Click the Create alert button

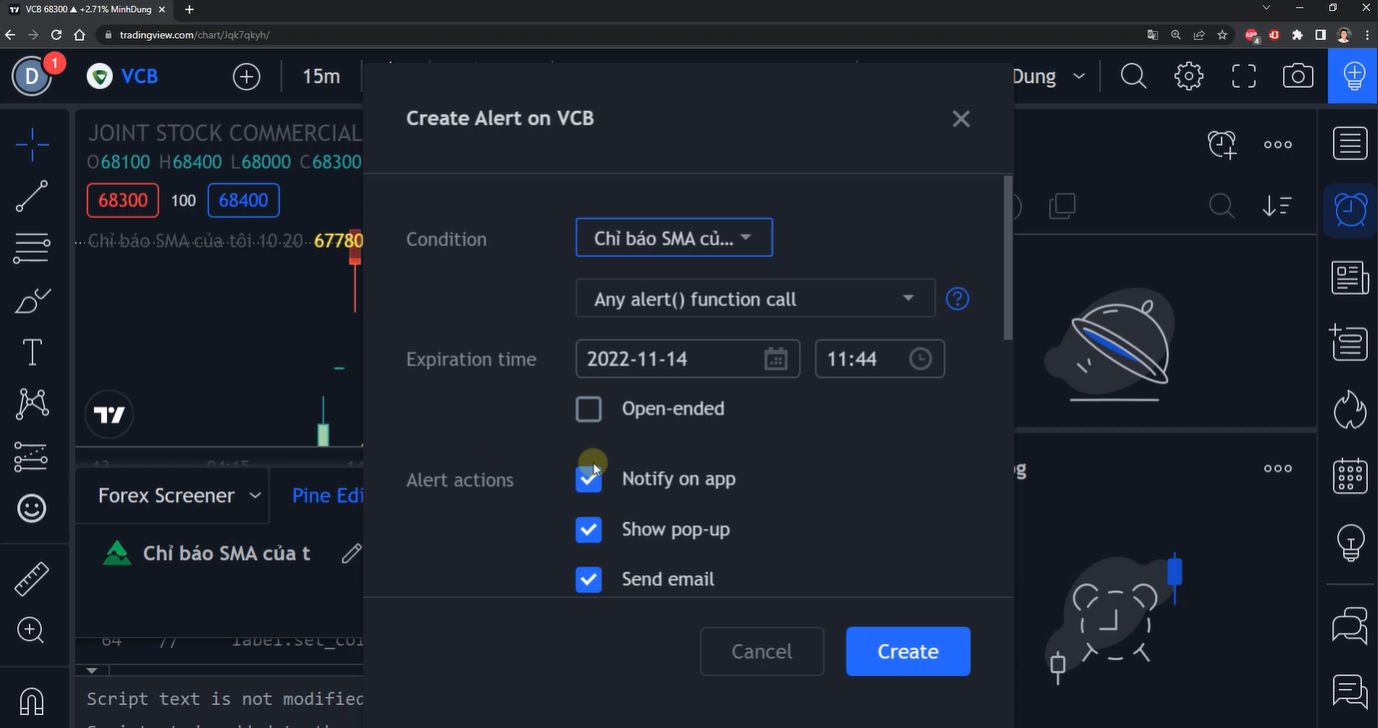907,652
